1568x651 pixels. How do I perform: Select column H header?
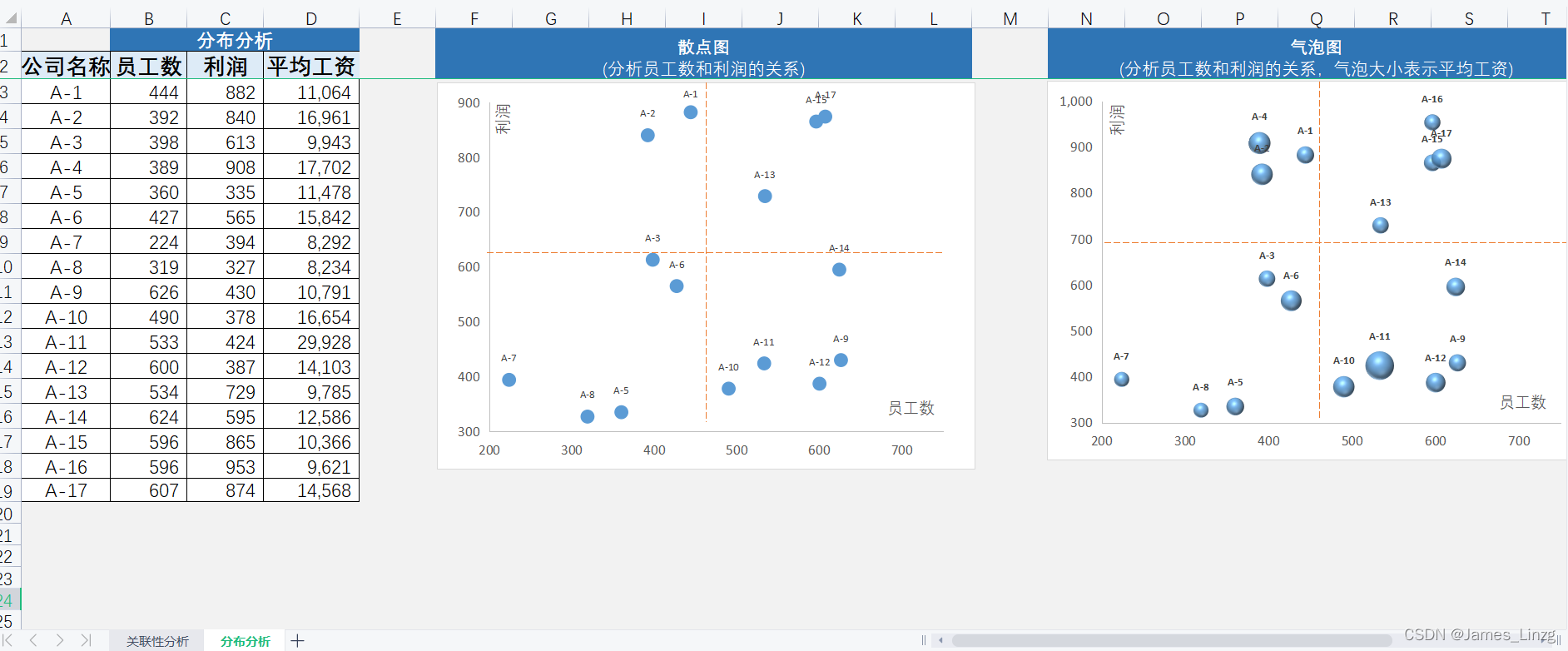coord(627,18)
